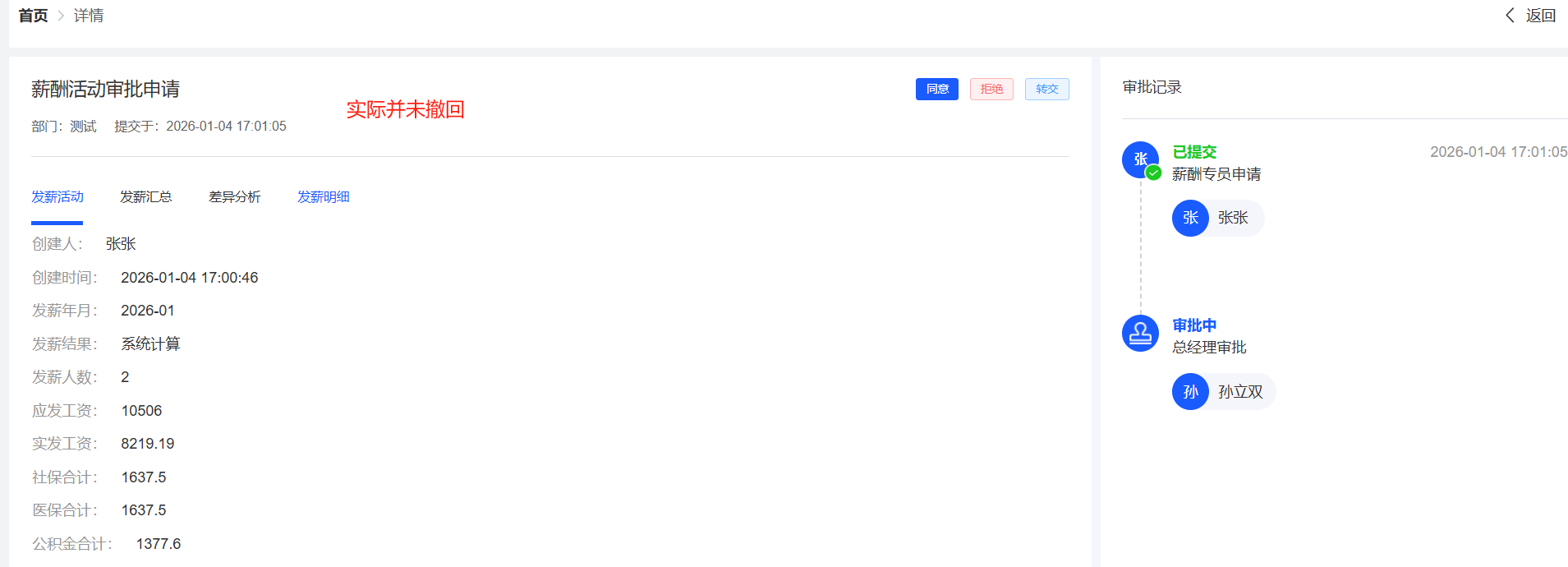
Task: Click the 已提交 step avatar icon
Action: point(1139,159)
